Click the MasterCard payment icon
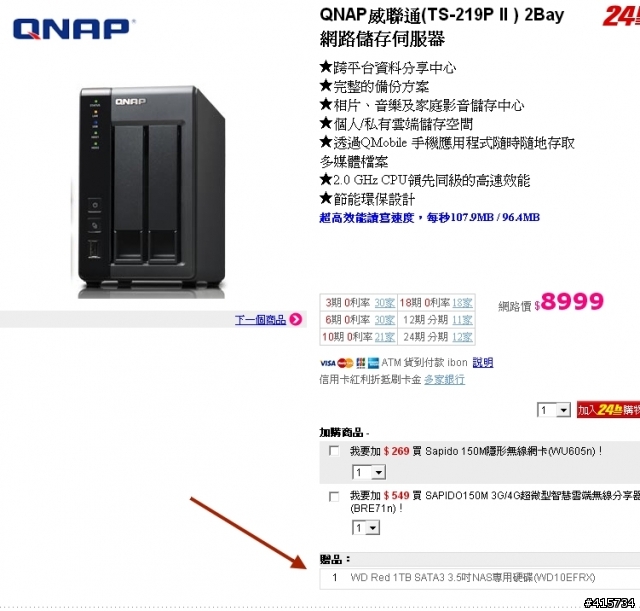This screenshot has width=640, height=611. click(346, 363)
